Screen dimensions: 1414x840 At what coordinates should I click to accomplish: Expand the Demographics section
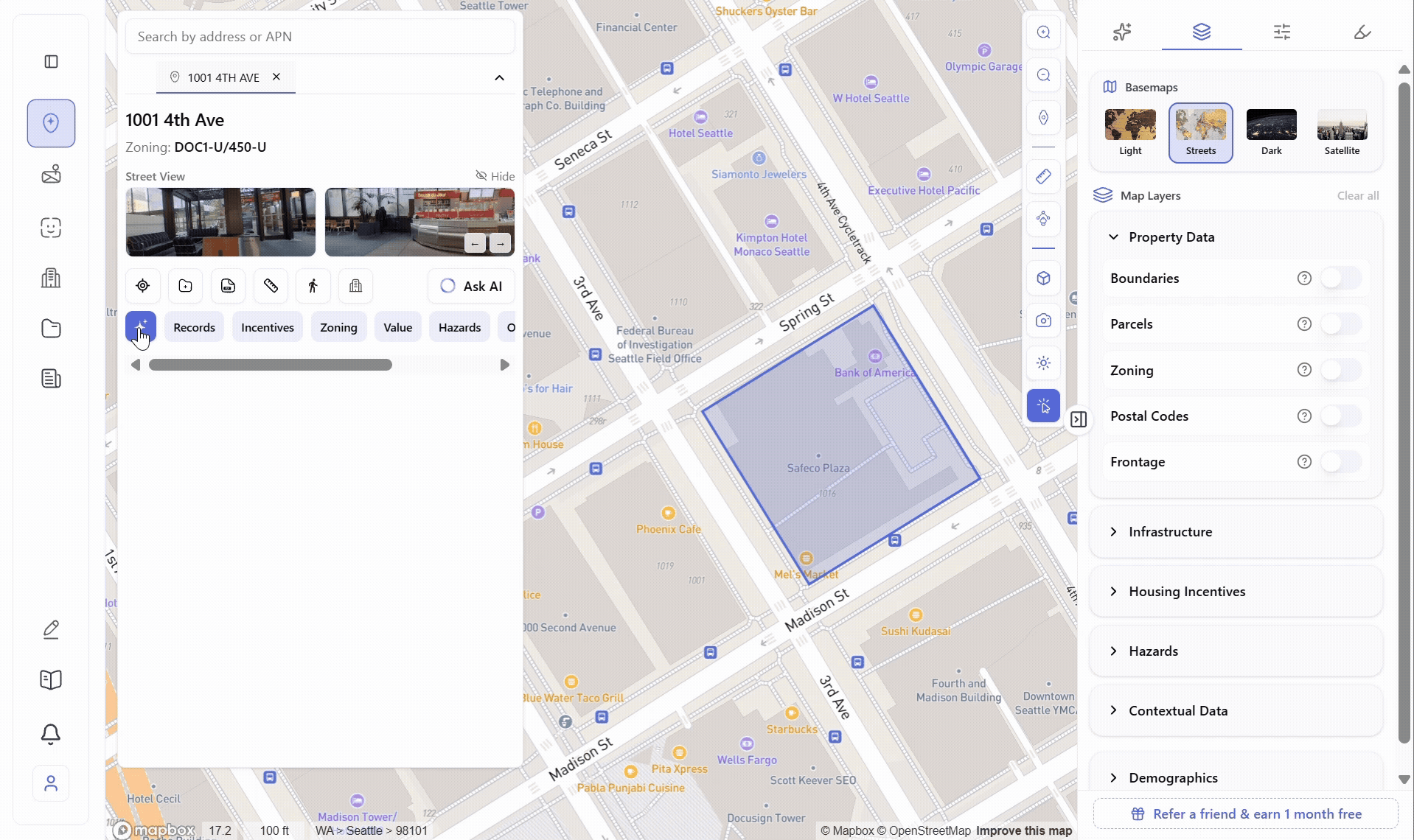coord(1236,778)
